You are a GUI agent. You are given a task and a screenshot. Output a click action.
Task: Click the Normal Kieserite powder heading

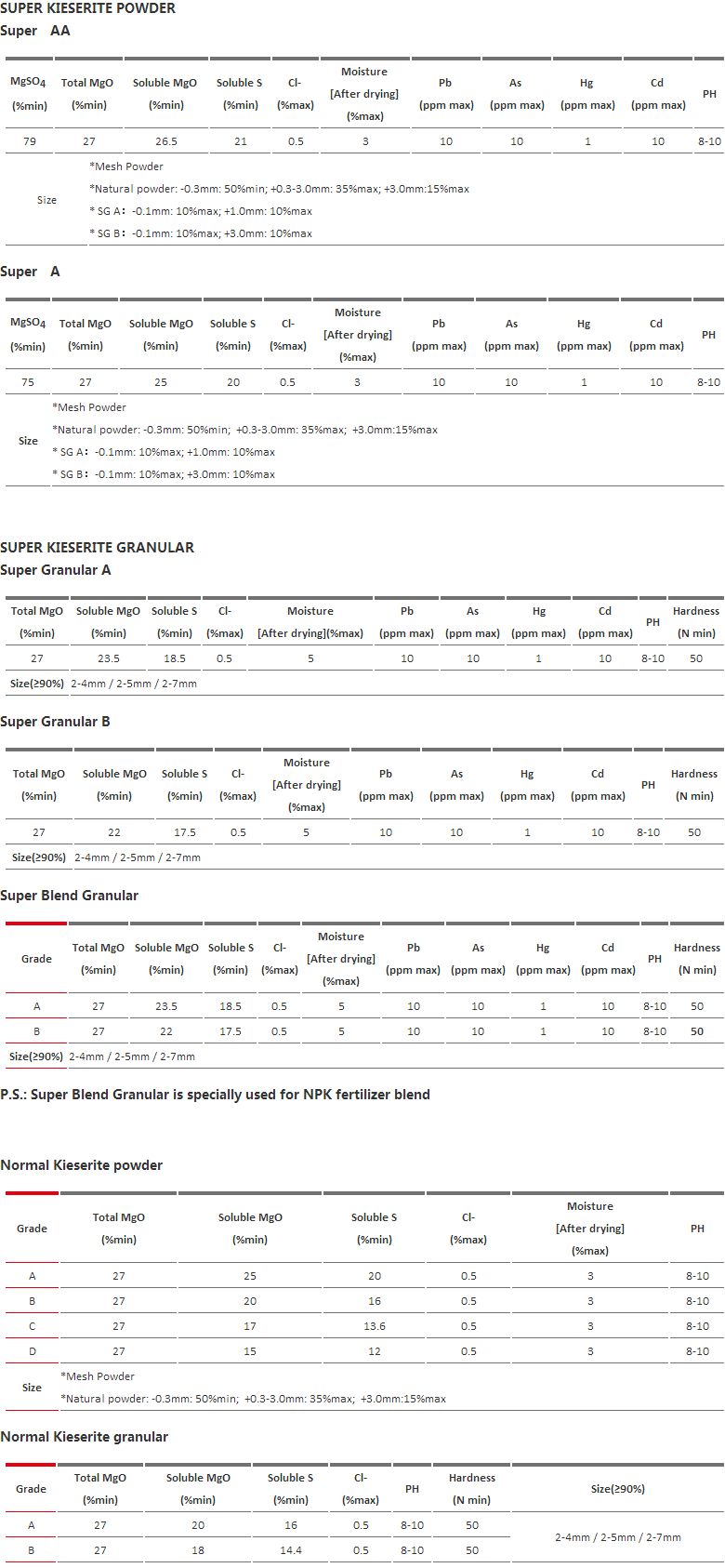pos(82,1165)
